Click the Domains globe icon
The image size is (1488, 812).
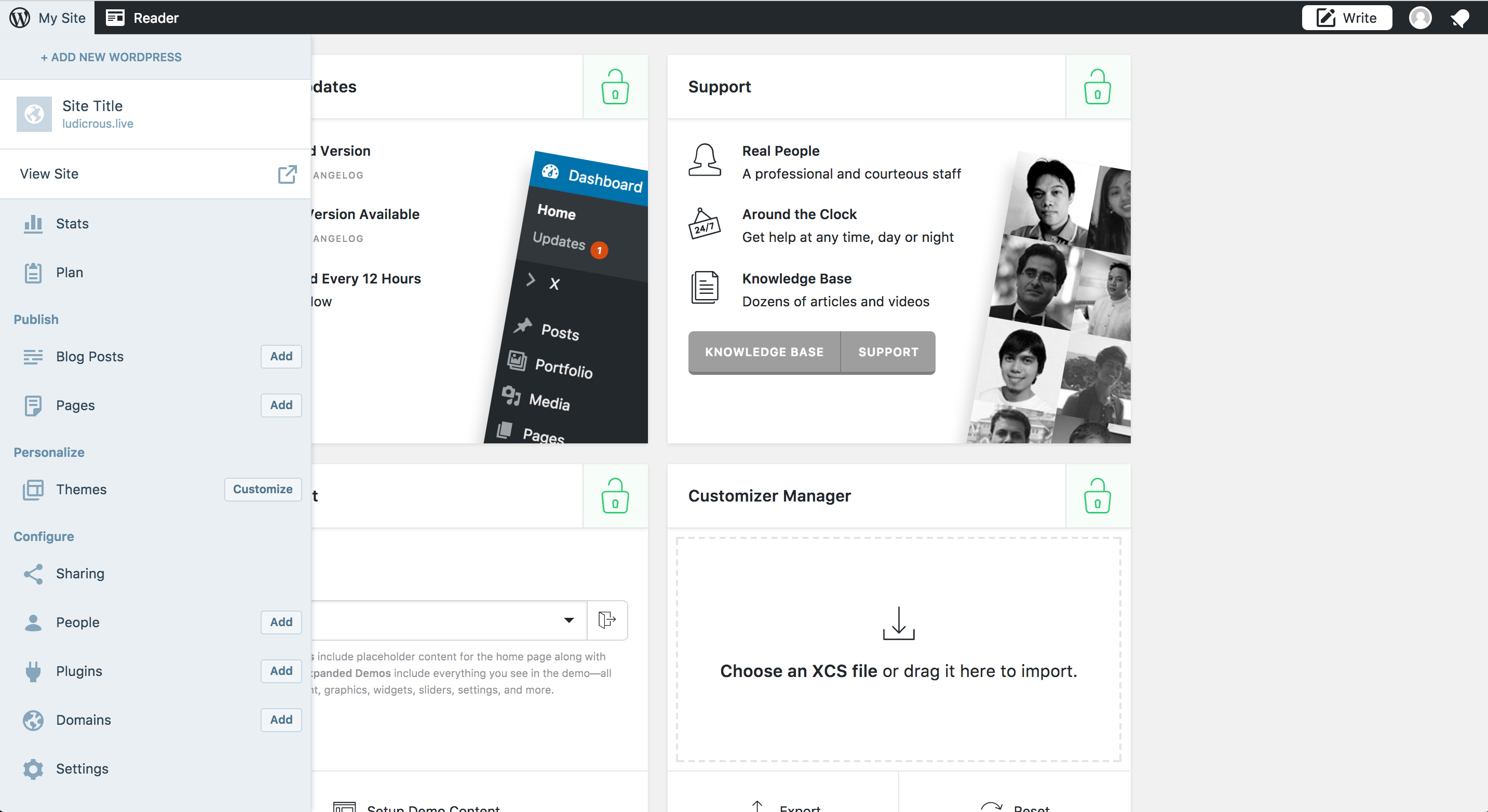33,720
